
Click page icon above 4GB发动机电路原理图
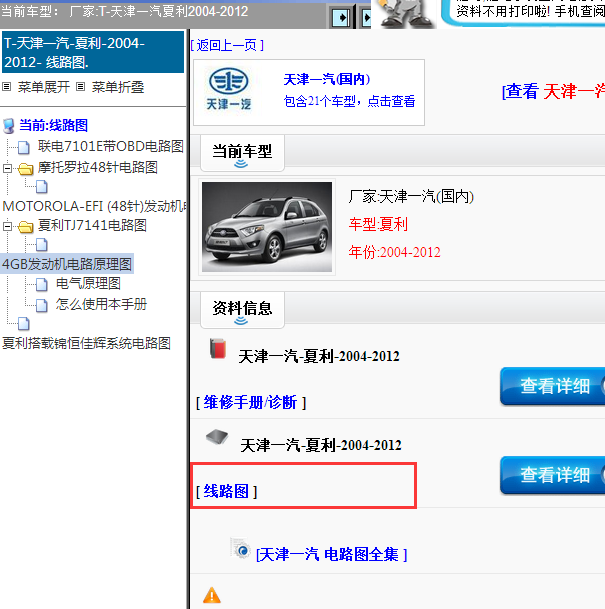coord(42,245)
